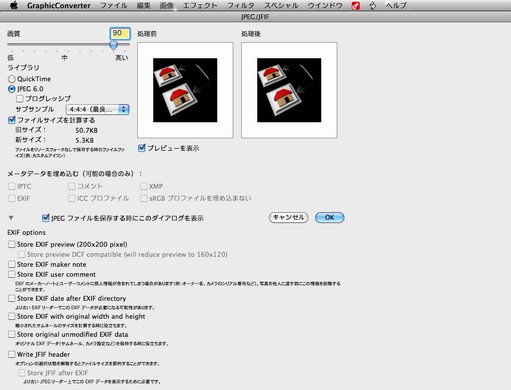Click the 処理後 preview thumbnail
Image resolution: width=511 pixels, height=390 pixels.
coord(289,90)
